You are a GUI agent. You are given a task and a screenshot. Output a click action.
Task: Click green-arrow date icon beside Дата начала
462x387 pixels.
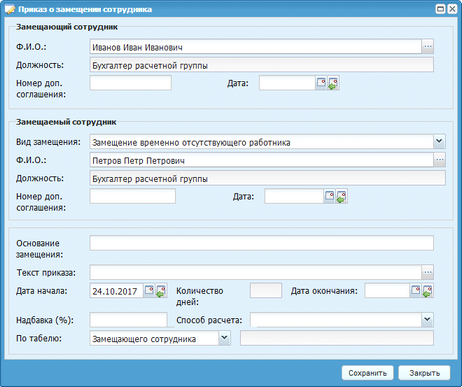click(161, 291)
